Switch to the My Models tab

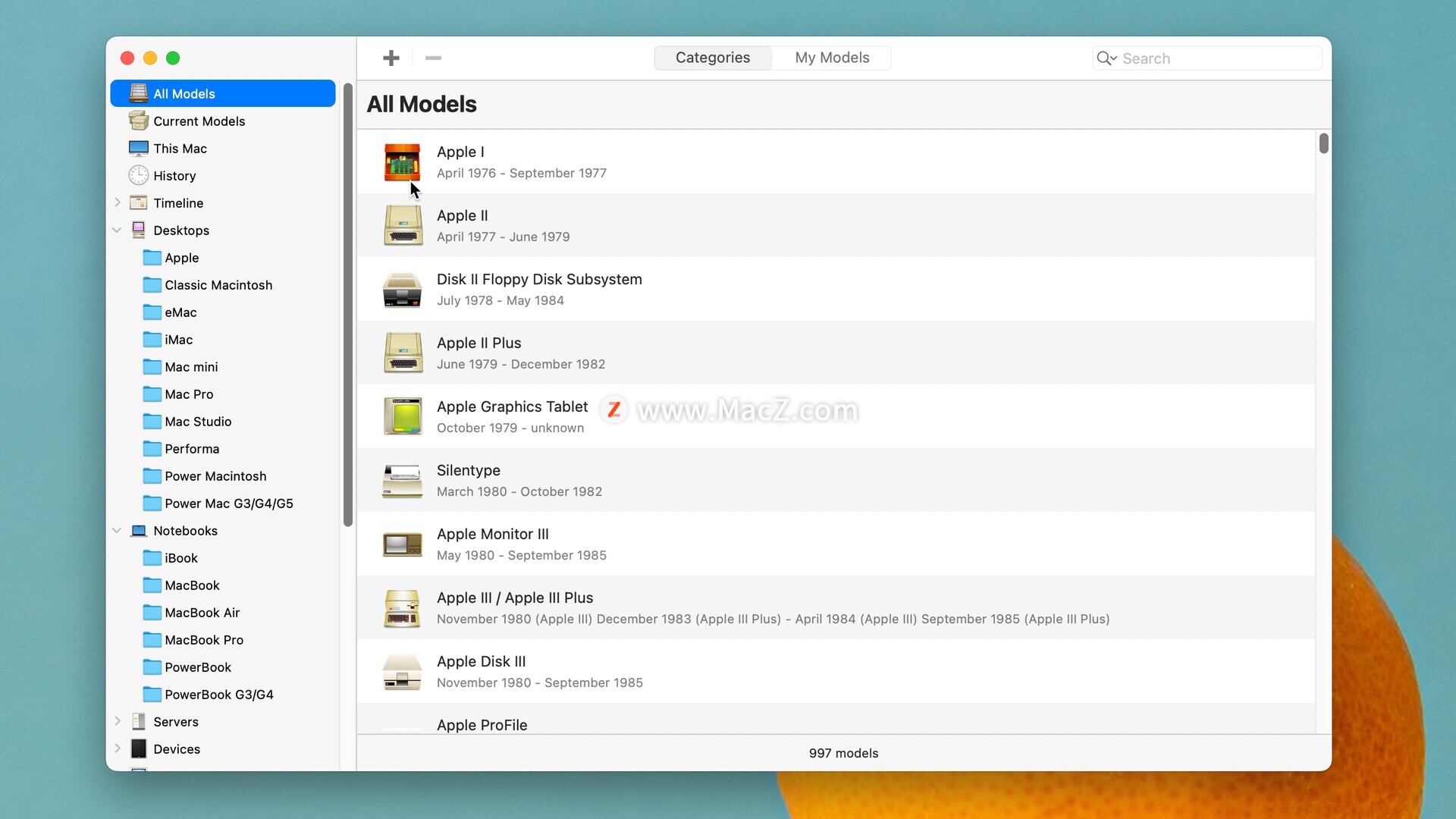coord(832,58)
